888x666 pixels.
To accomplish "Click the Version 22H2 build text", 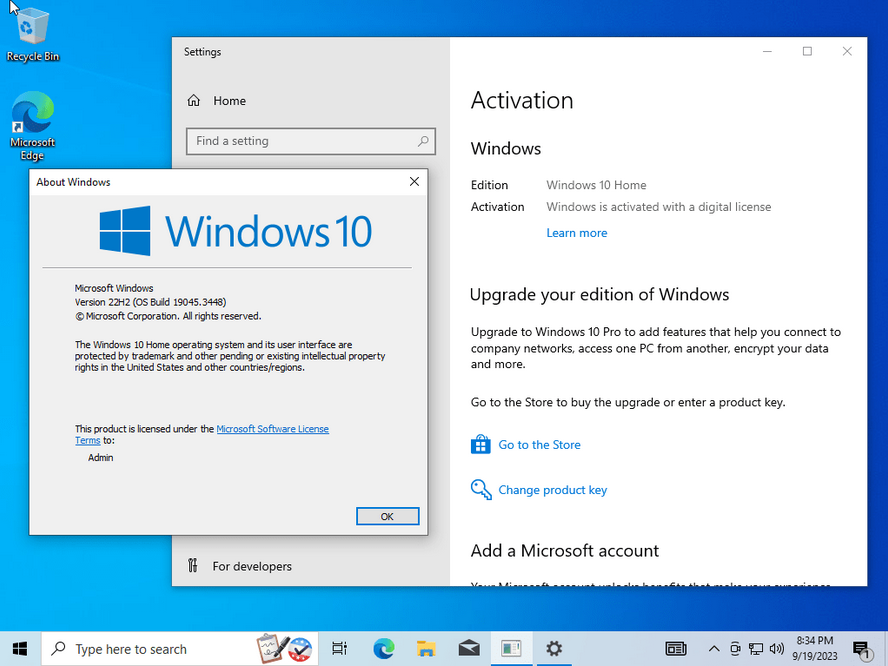I will point(150,302).
